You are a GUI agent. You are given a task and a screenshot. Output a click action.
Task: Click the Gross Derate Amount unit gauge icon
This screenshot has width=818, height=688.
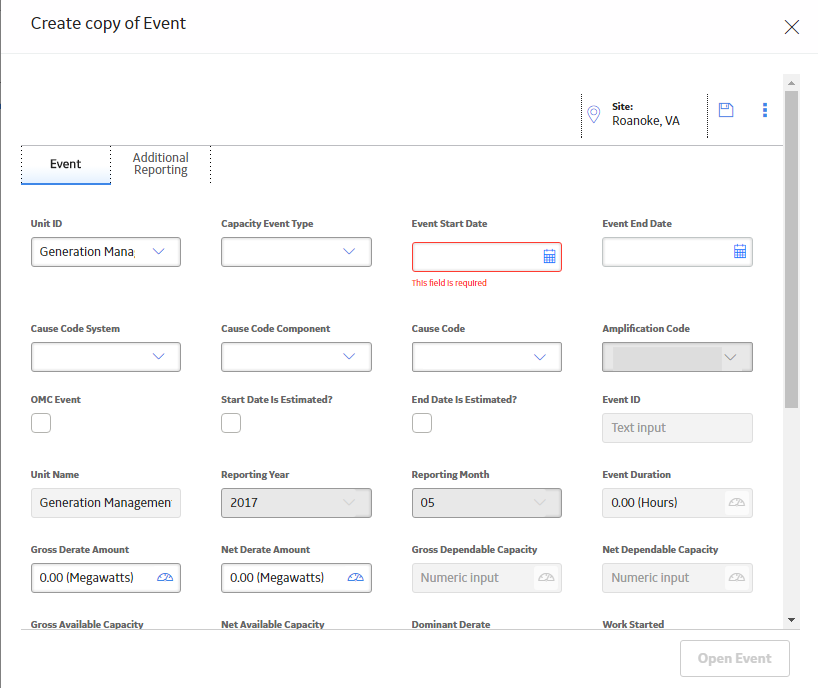(x=165, y=577)
